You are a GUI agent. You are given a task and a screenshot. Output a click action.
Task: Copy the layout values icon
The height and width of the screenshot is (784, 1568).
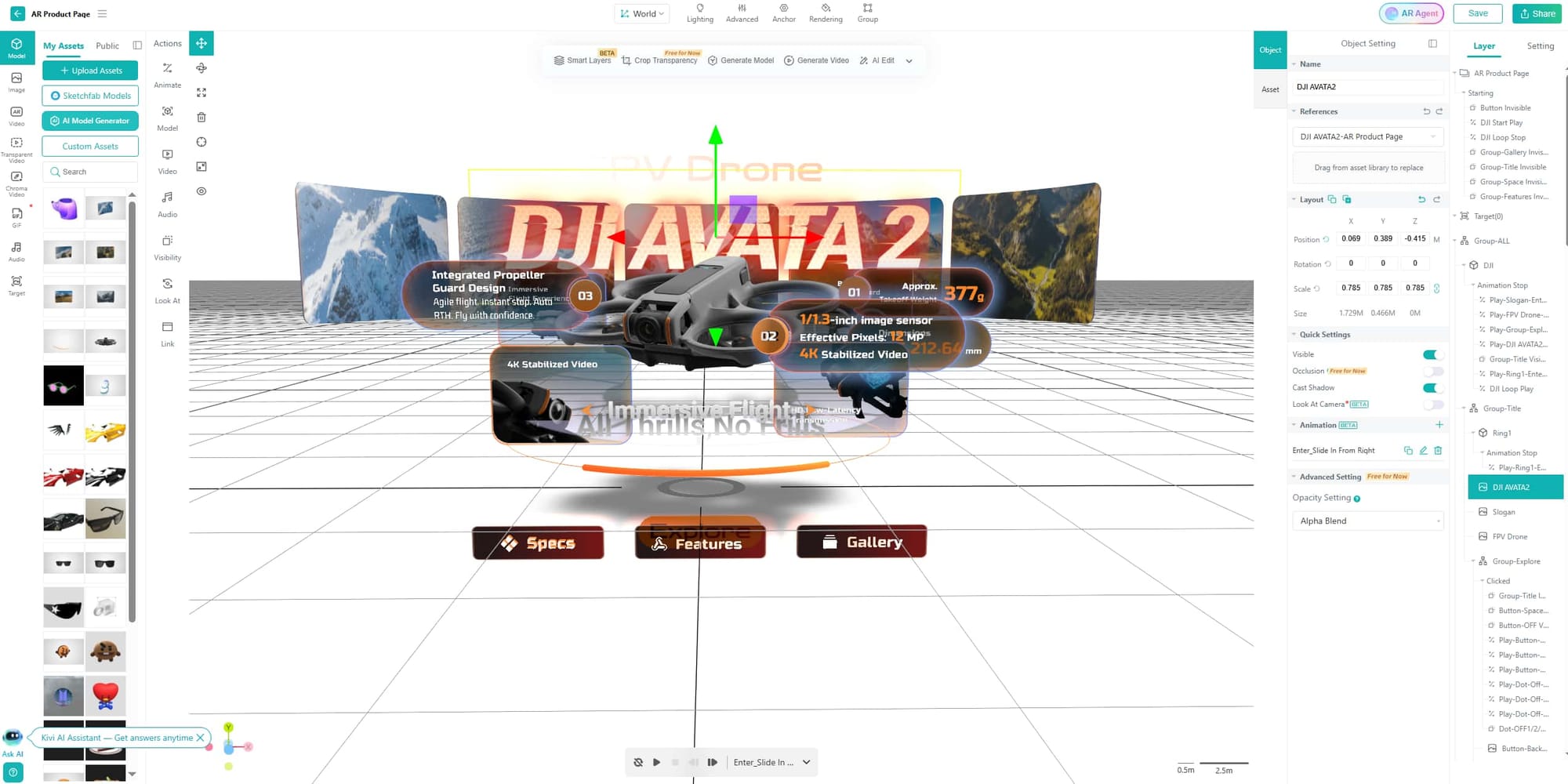1331,199
